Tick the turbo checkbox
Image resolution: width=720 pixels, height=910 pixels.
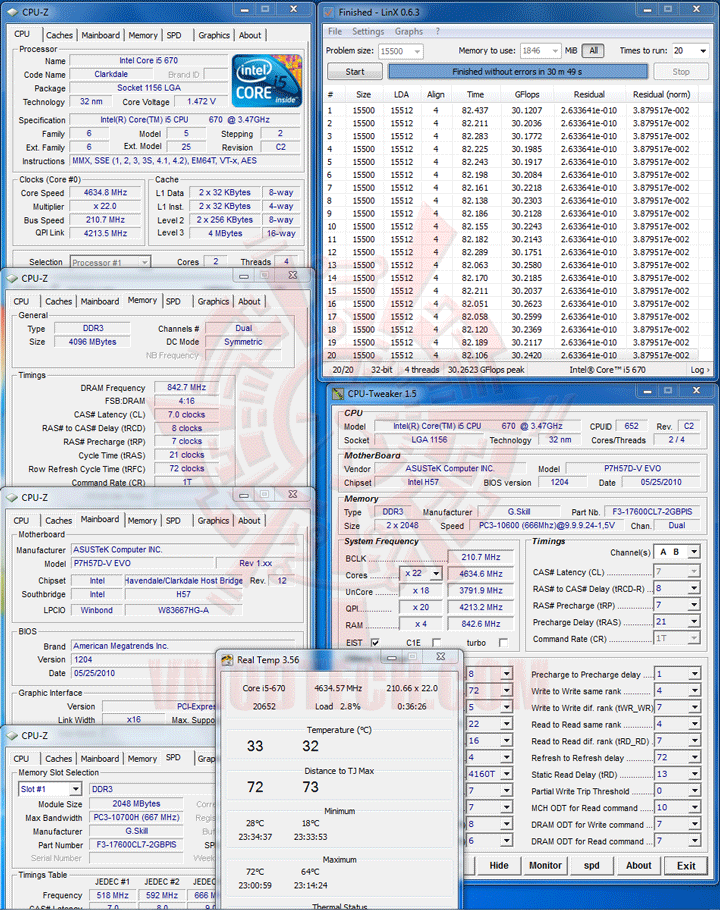[503, 642]
